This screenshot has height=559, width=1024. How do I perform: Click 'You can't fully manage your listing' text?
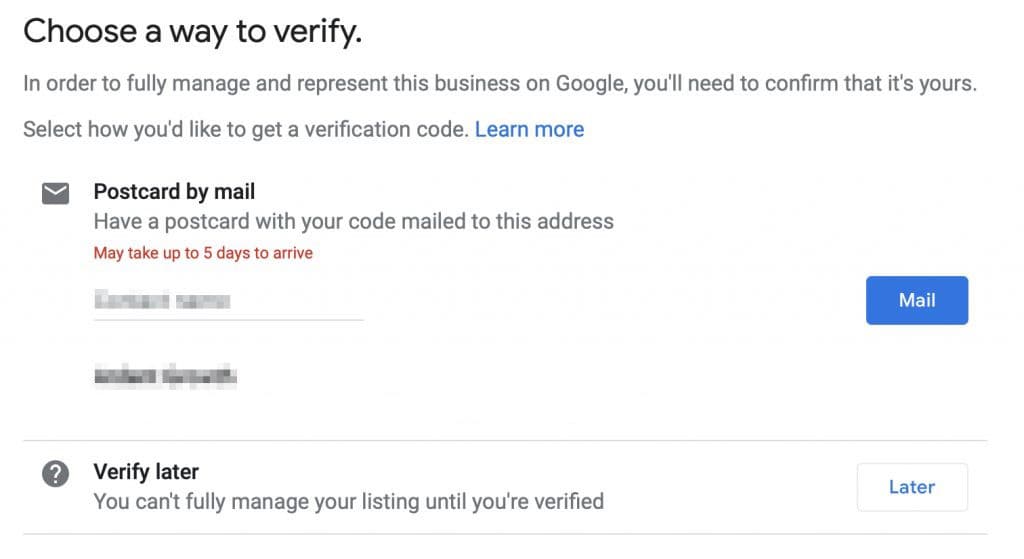(x=348, y=500)
